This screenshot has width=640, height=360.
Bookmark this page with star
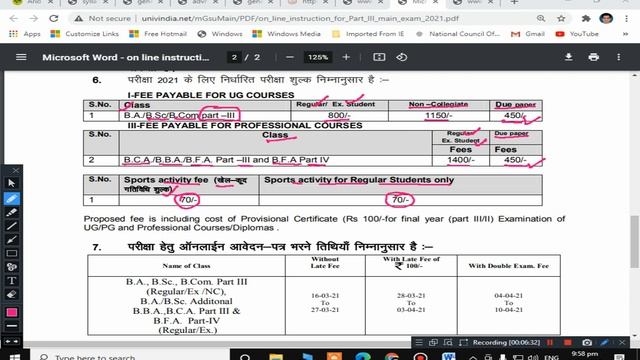[561, 19]
